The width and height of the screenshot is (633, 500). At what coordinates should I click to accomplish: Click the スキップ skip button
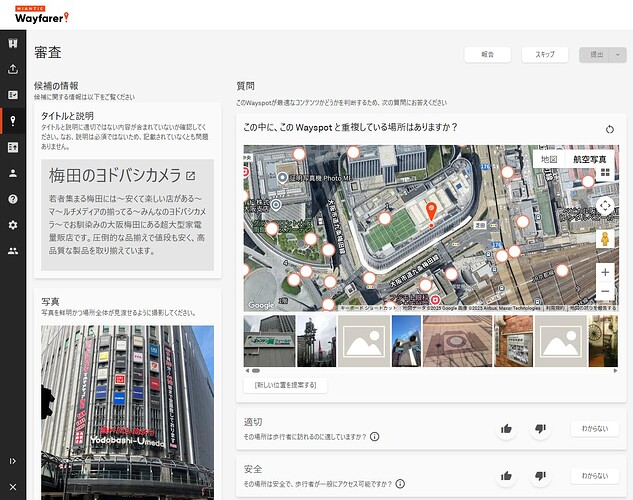click(x=545, y=54)
